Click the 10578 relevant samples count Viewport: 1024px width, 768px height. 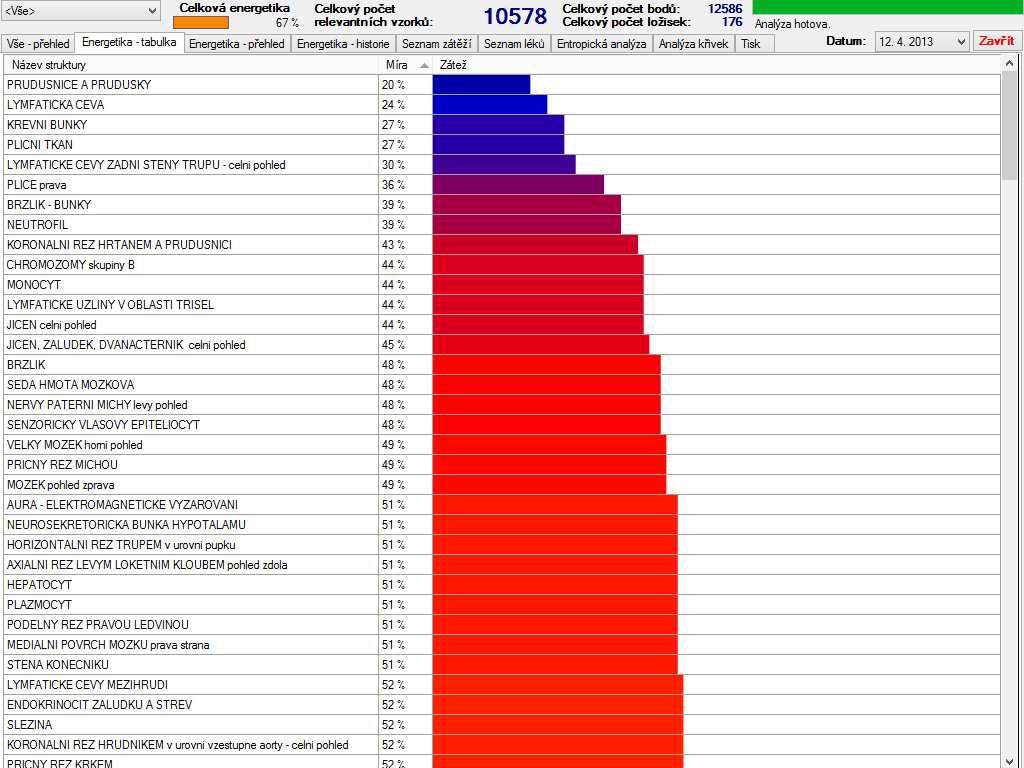(515, 16)
